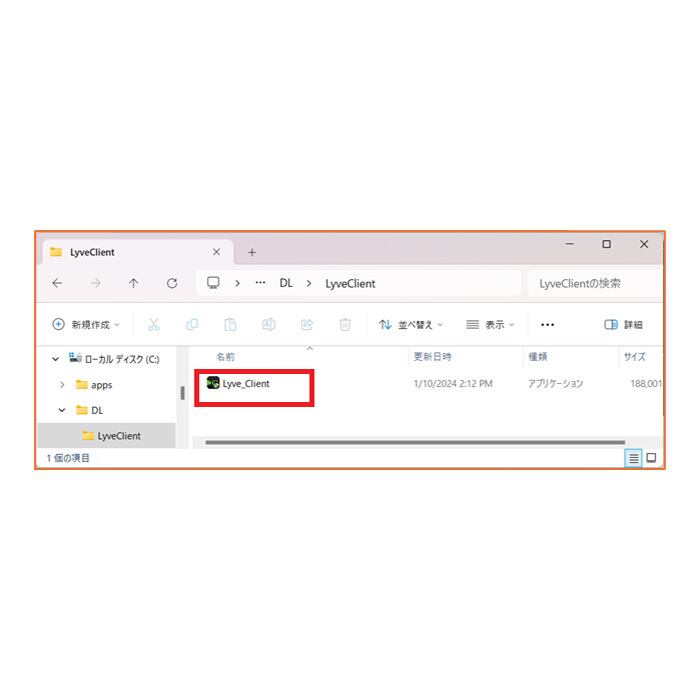The image size is (700, 700).
Task: Collapse the DL folder in tree
Action: pos(62,410)
